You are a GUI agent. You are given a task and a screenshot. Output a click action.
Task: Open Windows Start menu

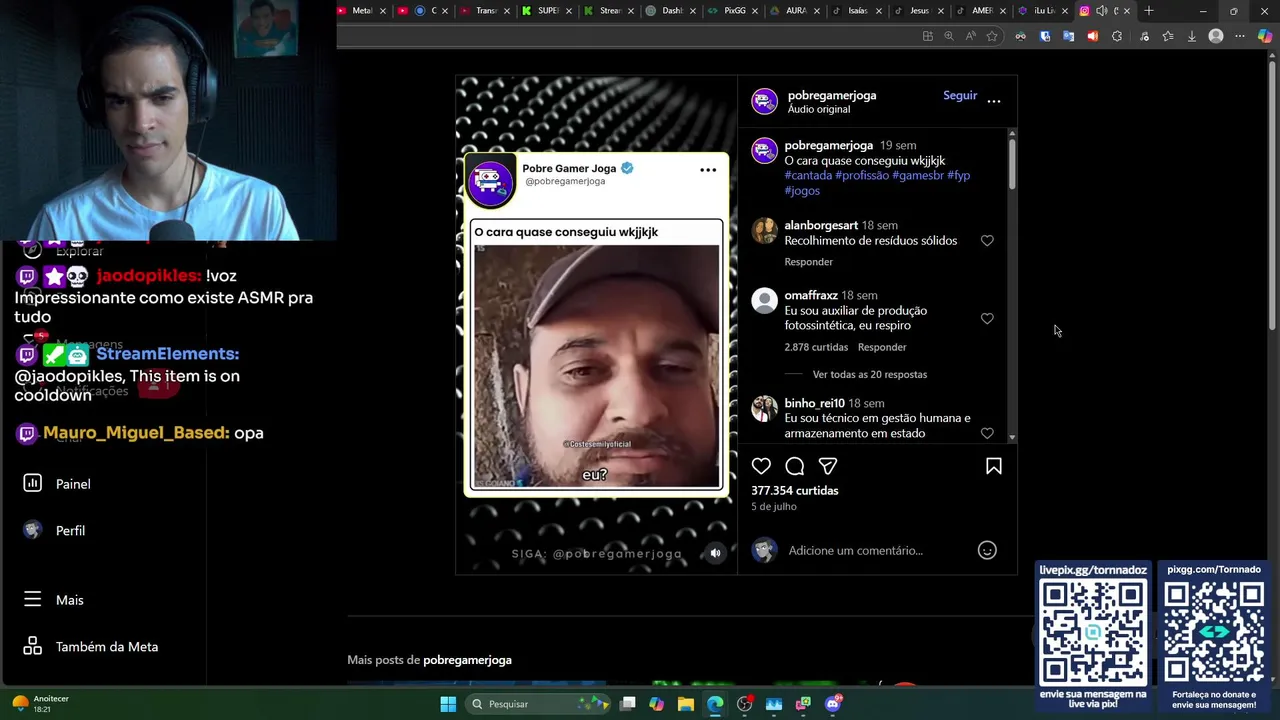pos(448,704)
